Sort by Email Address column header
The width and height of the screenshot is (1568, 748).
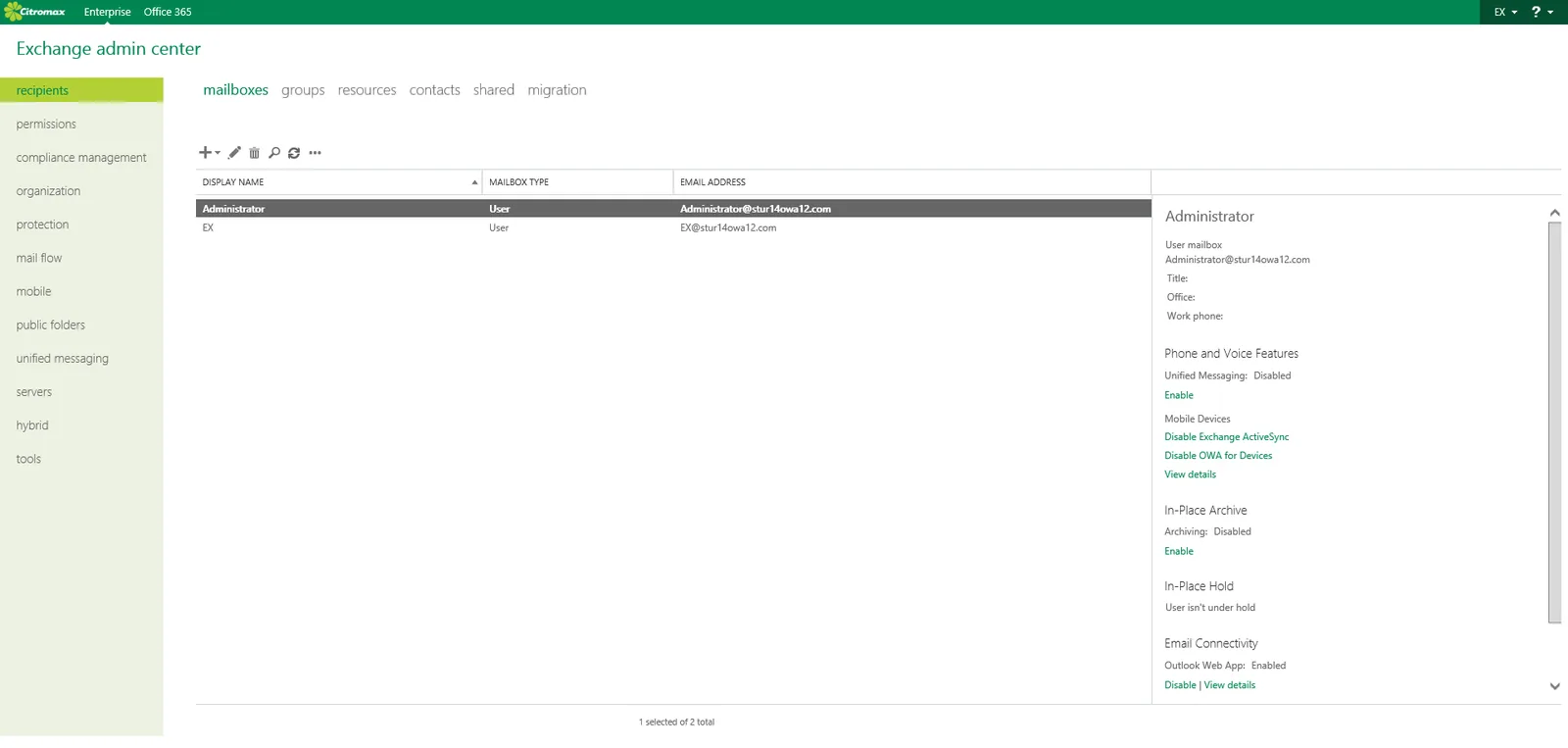pyautogui.click(x=912, y=182)
